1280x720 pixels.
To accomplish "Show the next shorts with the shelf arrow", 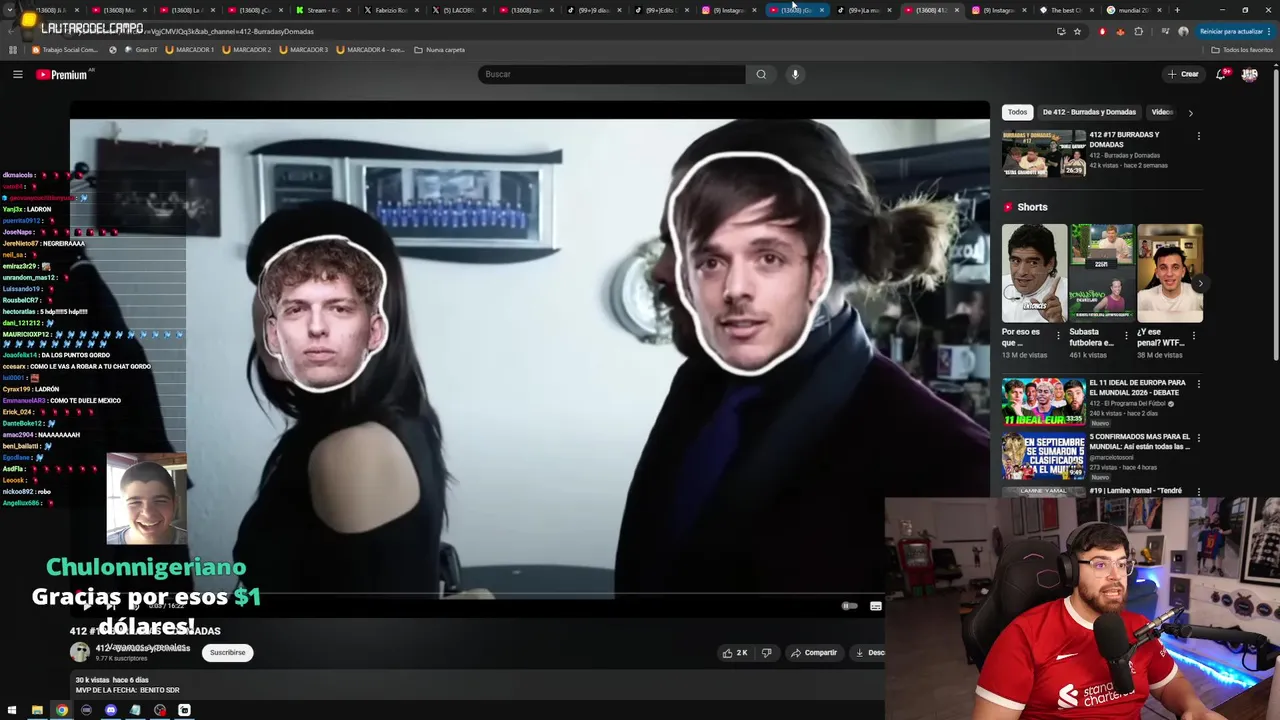I will (1200, 284).
